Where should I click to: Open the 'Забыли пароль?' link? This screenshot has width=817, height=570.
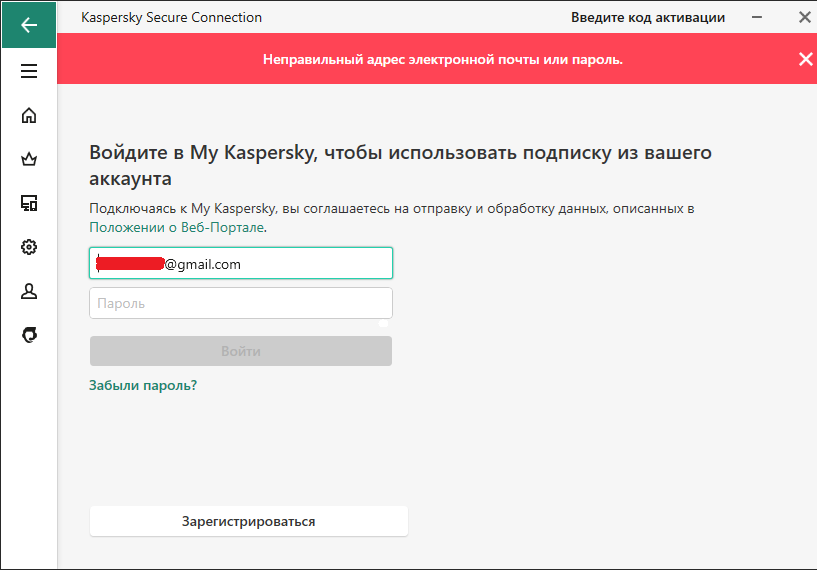[143, 385]
